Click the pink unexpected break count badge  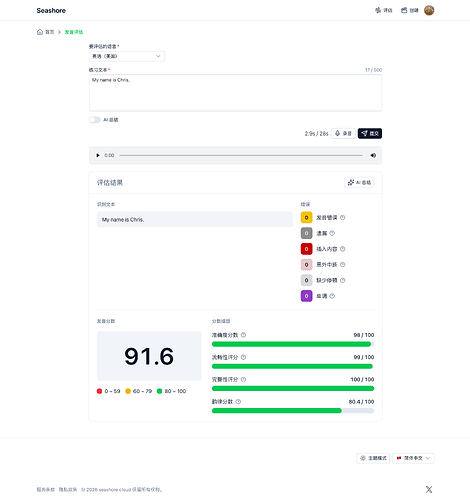click(307, 265)
